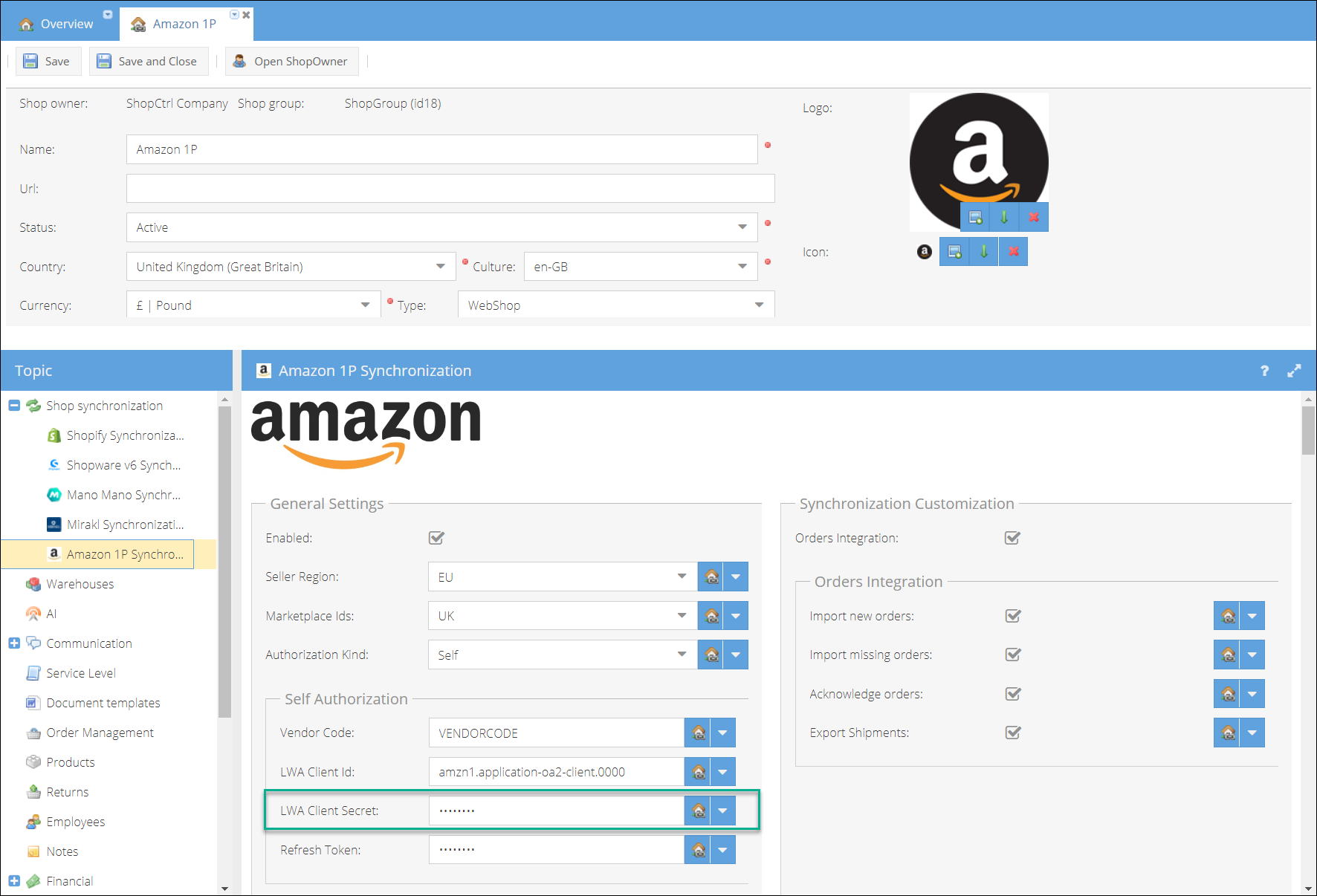1317x896 pixels.
Task: Click the logo delete red X icon
Action: [1034, 217]
